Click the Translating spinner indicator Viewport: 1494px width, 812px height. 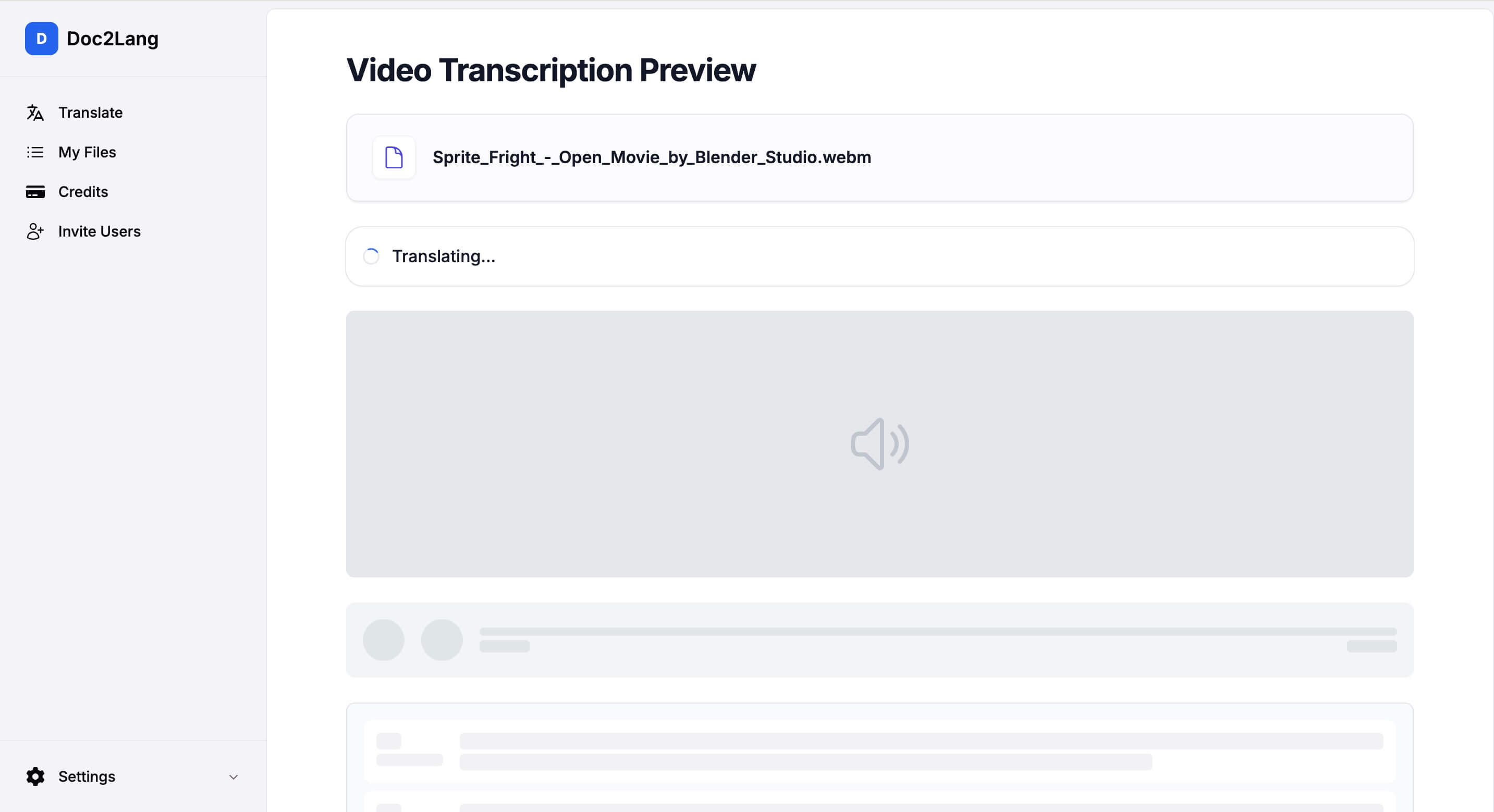[371, 255]
